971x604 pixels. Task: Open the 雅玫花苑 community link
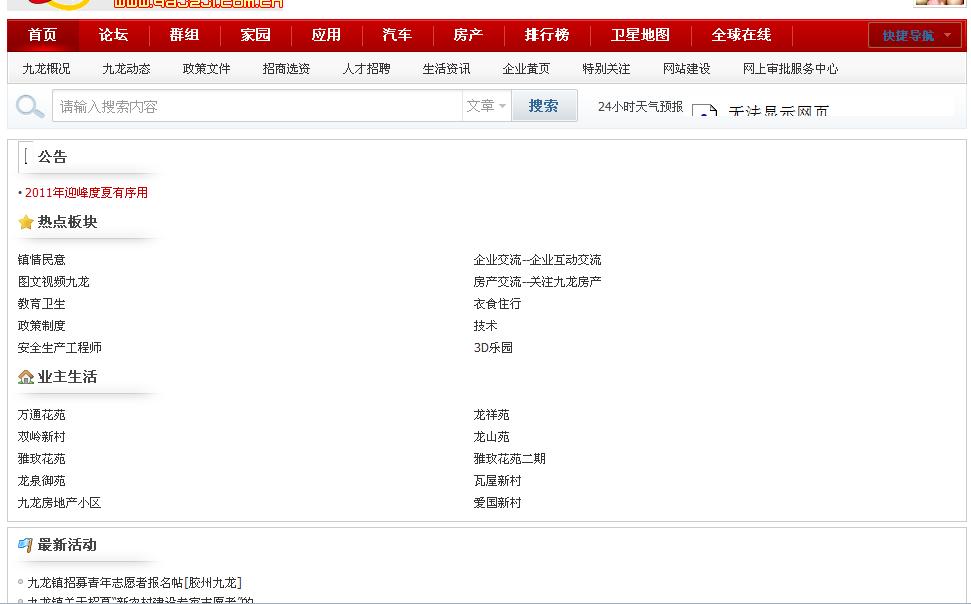[41, 459]
